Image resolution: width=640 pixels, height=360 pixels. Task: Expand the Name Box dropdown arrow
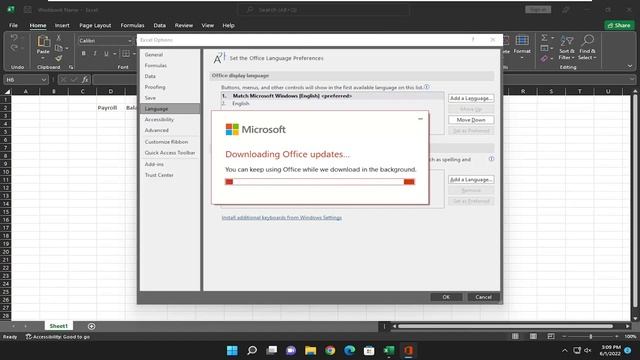(x=44, y=80)
